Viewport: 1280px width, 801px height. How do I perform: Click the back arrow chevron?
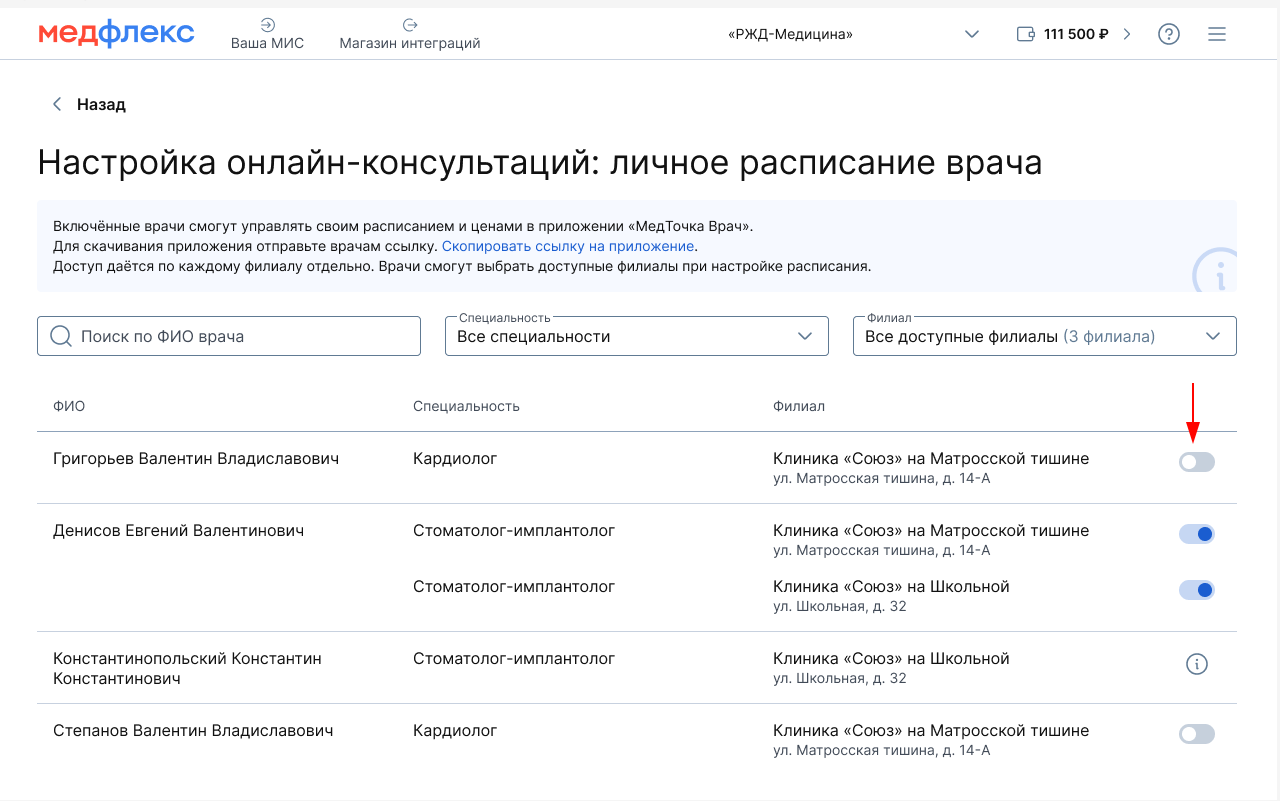(57, 104)
